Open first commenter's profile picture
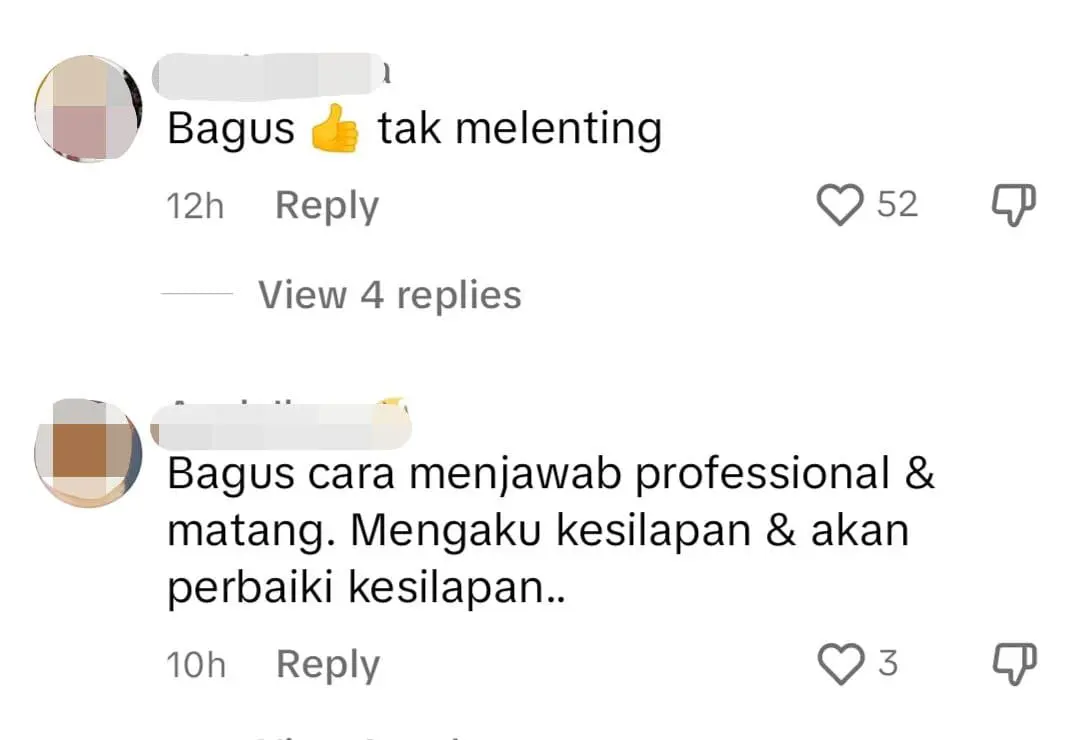1072x740 pixels. point(88,109)
